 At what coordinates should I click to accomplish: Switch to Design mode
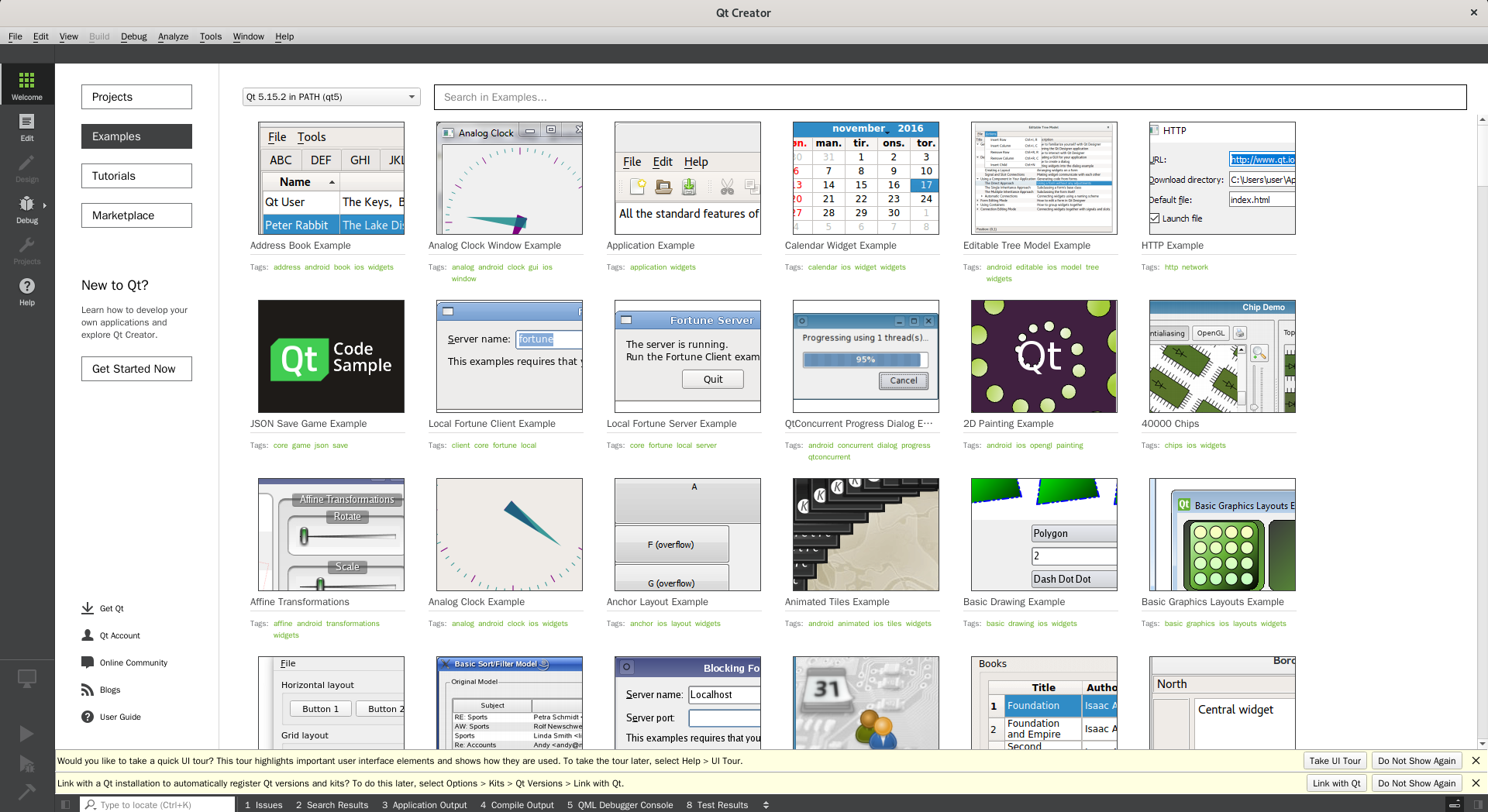pos(27,167)
